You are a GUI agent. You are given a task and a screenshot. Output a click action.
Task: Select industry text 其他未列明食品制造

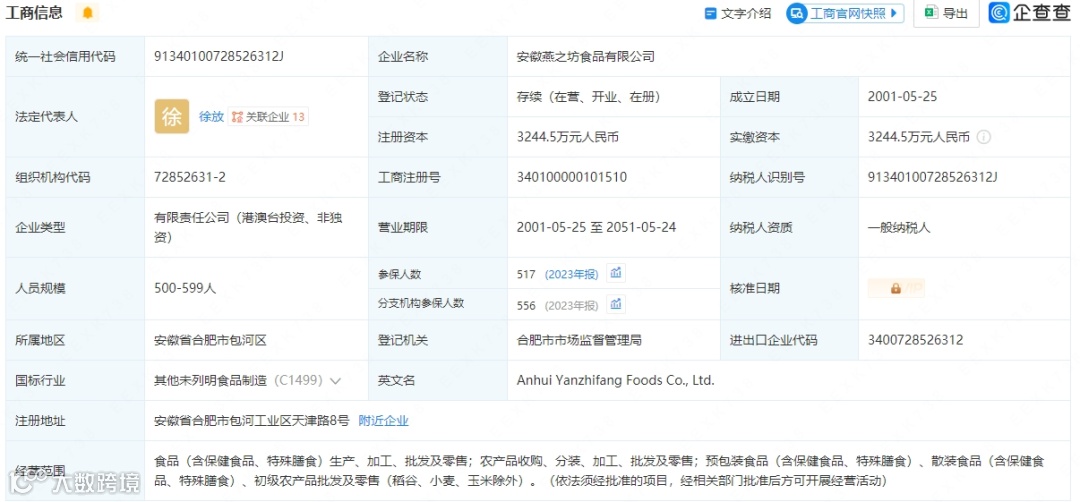[x=211, y=380]
